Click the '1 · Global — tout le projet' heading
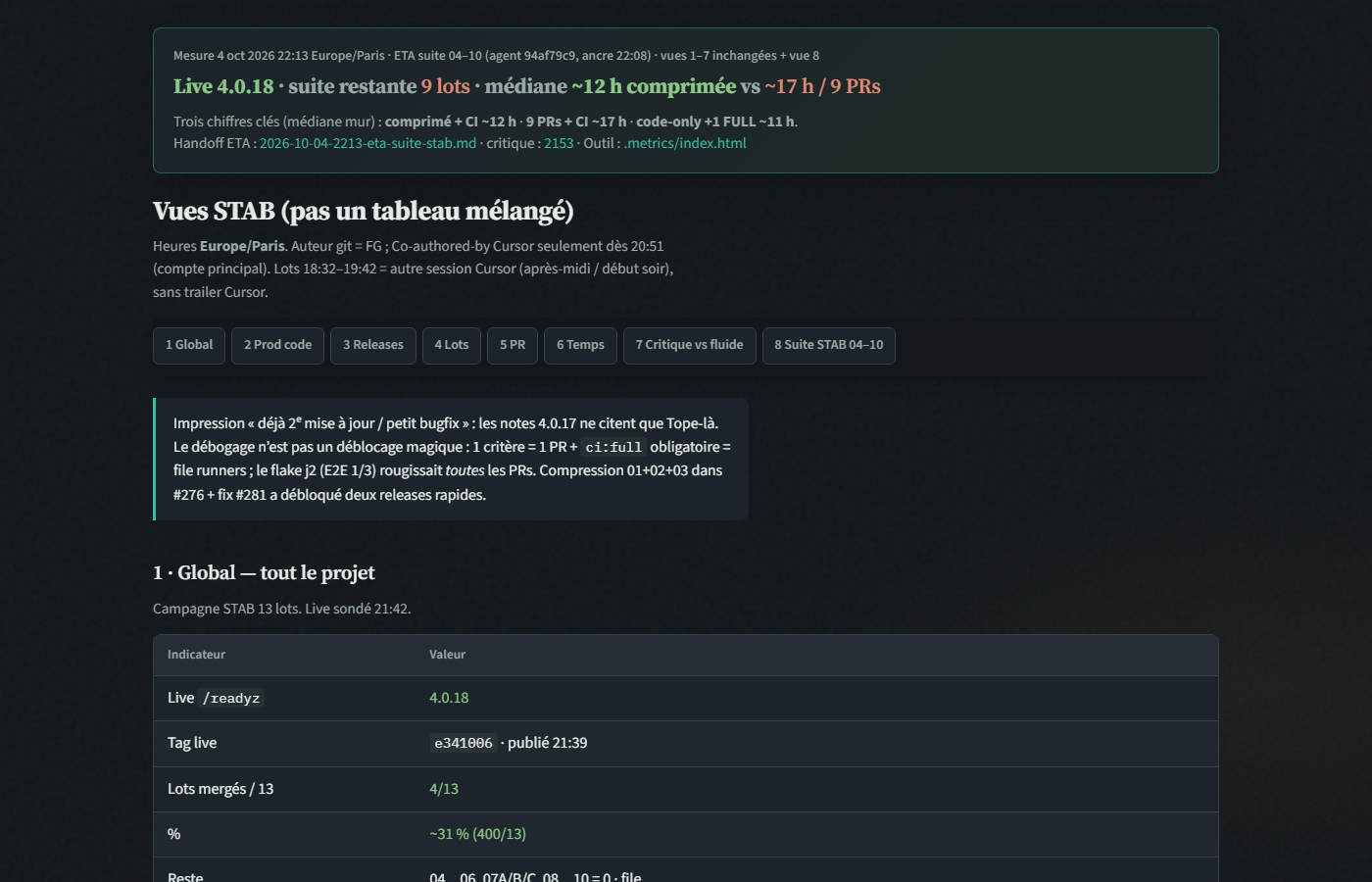Screen dimensions: 1372x882 click(264, 573)
